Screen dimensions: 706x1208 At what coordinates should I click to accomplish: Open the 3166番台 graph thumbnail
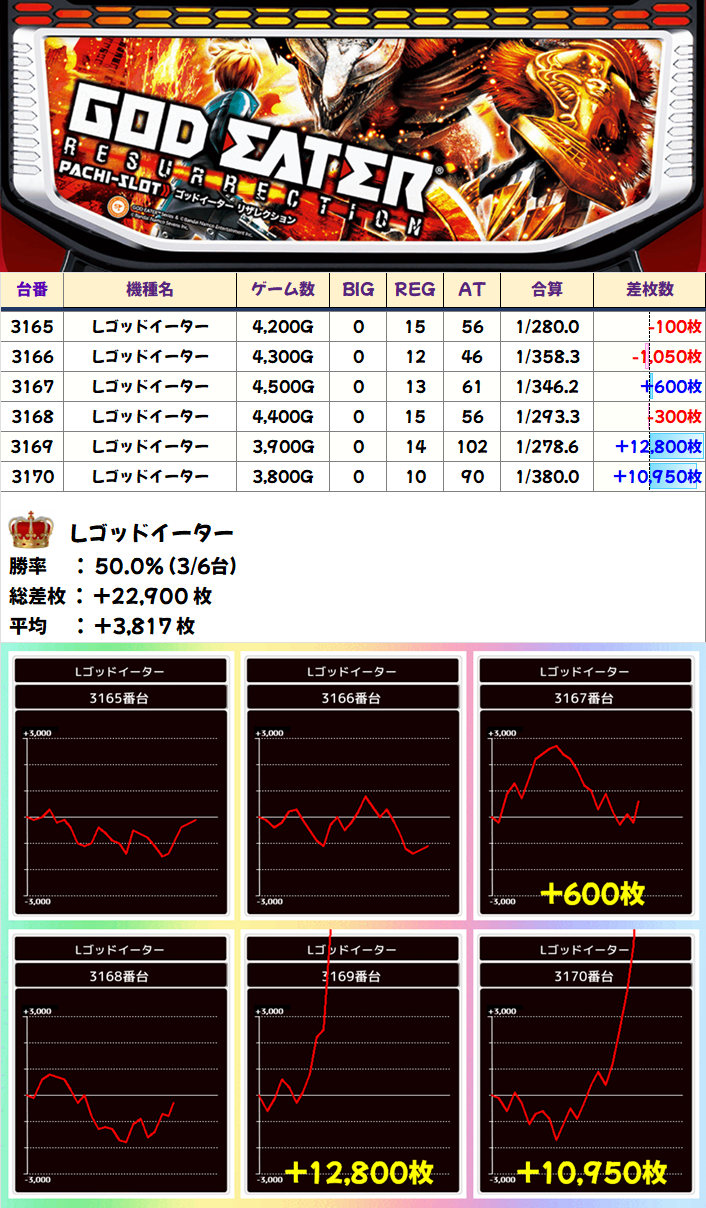pyautogui.click(x=354, y=787)
